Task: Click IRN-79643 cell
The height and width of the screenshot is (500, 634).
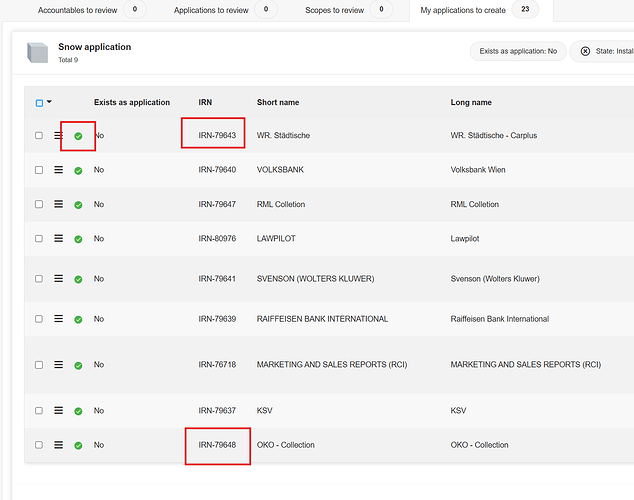Action: [217, 135]
